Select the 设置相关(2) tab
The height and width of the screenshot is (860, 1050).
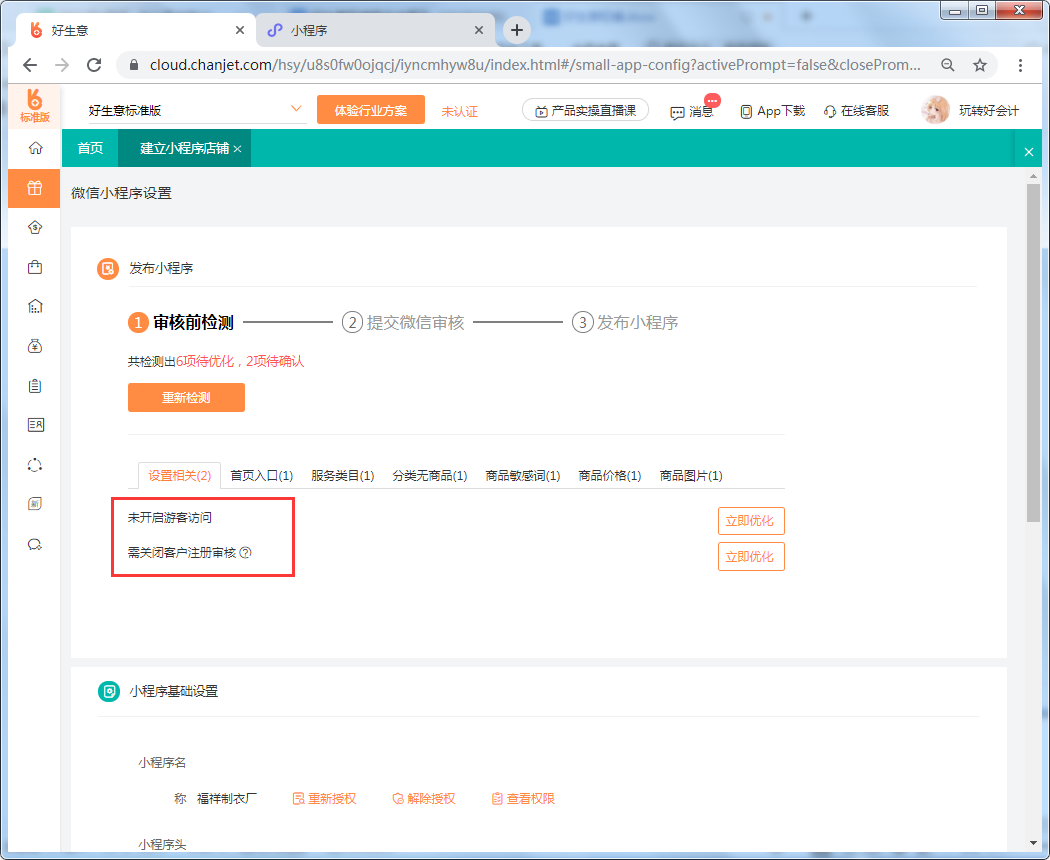[179, 476]
